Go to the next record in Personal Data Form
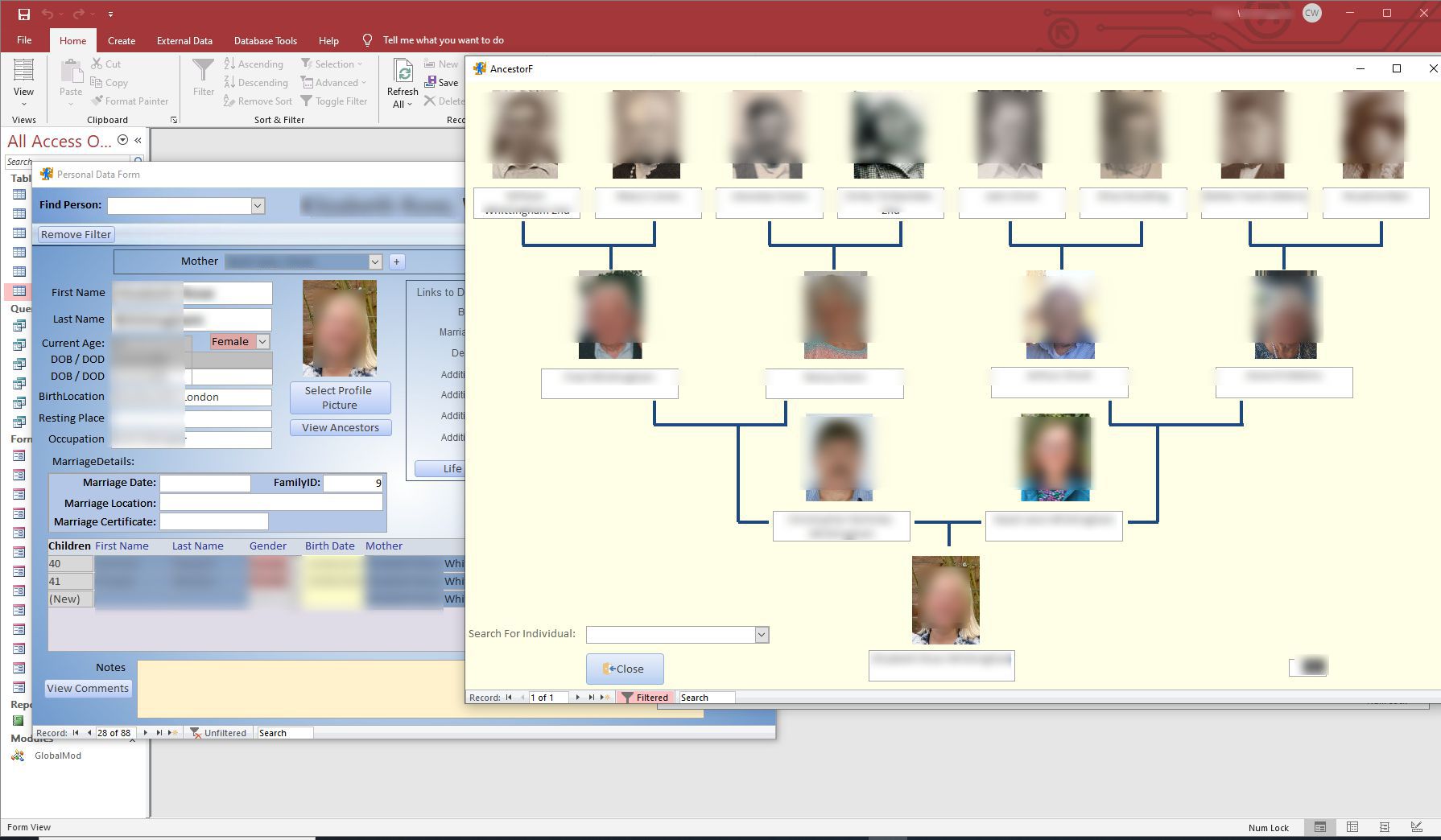Viewport: 1441px width, 840px height. coord(145,732)
